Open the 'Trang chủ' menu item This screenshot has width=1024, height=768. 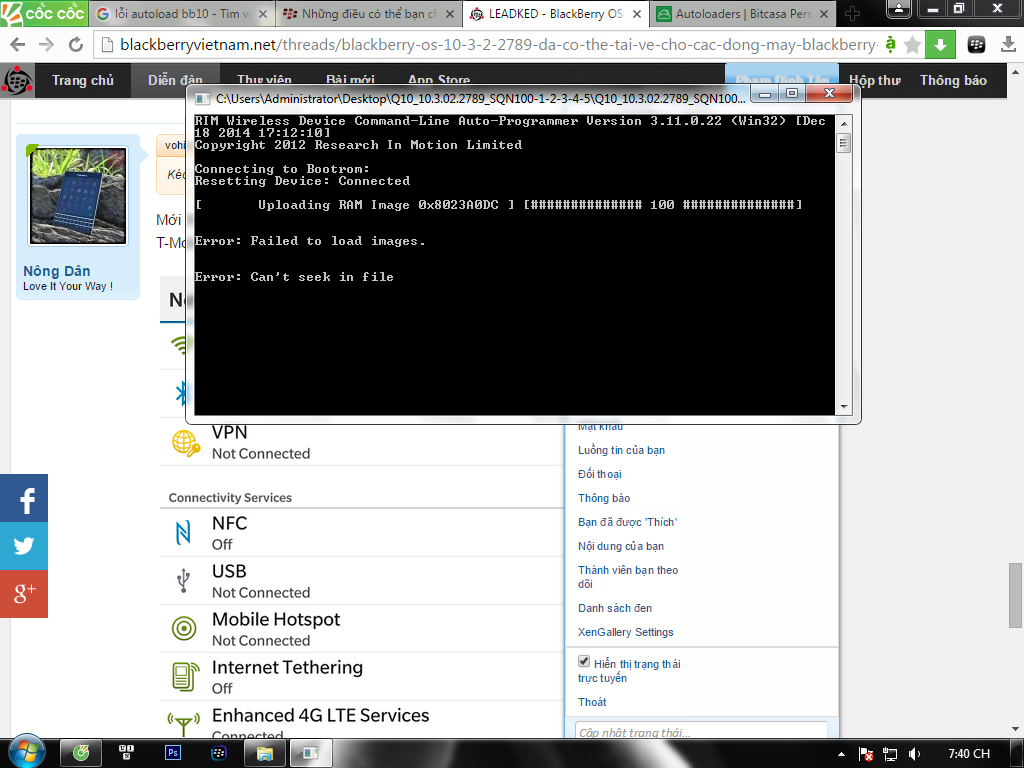[x=83, y=81]
